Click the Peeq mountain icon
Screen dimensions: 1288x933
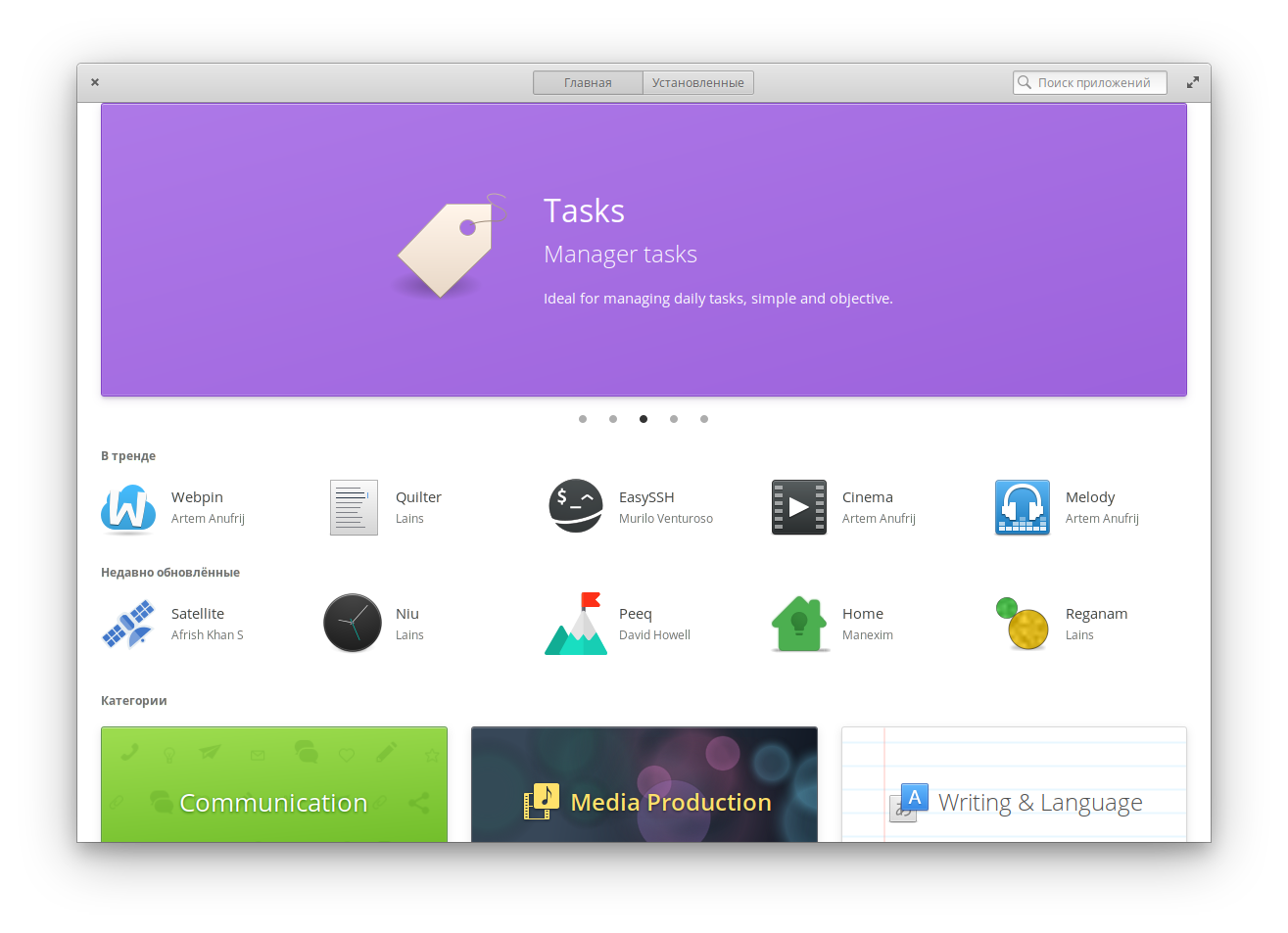click(576, 624)
